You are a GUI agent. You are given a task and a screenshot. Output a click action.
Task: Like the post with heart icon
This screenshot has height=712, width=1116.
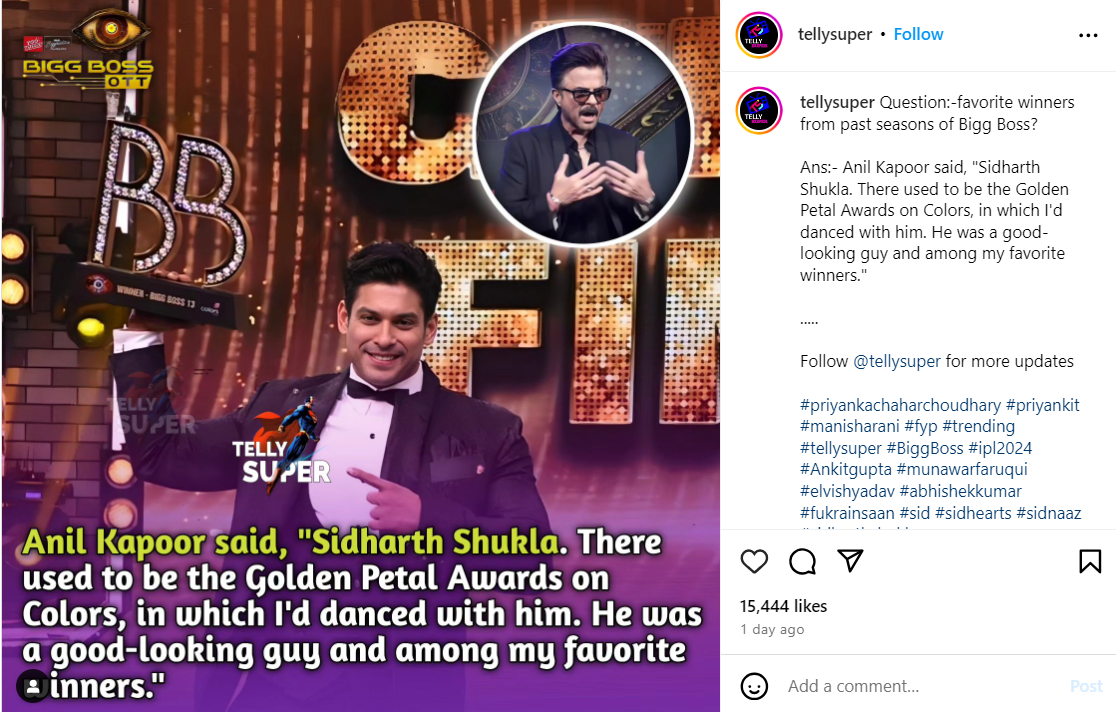754,562
